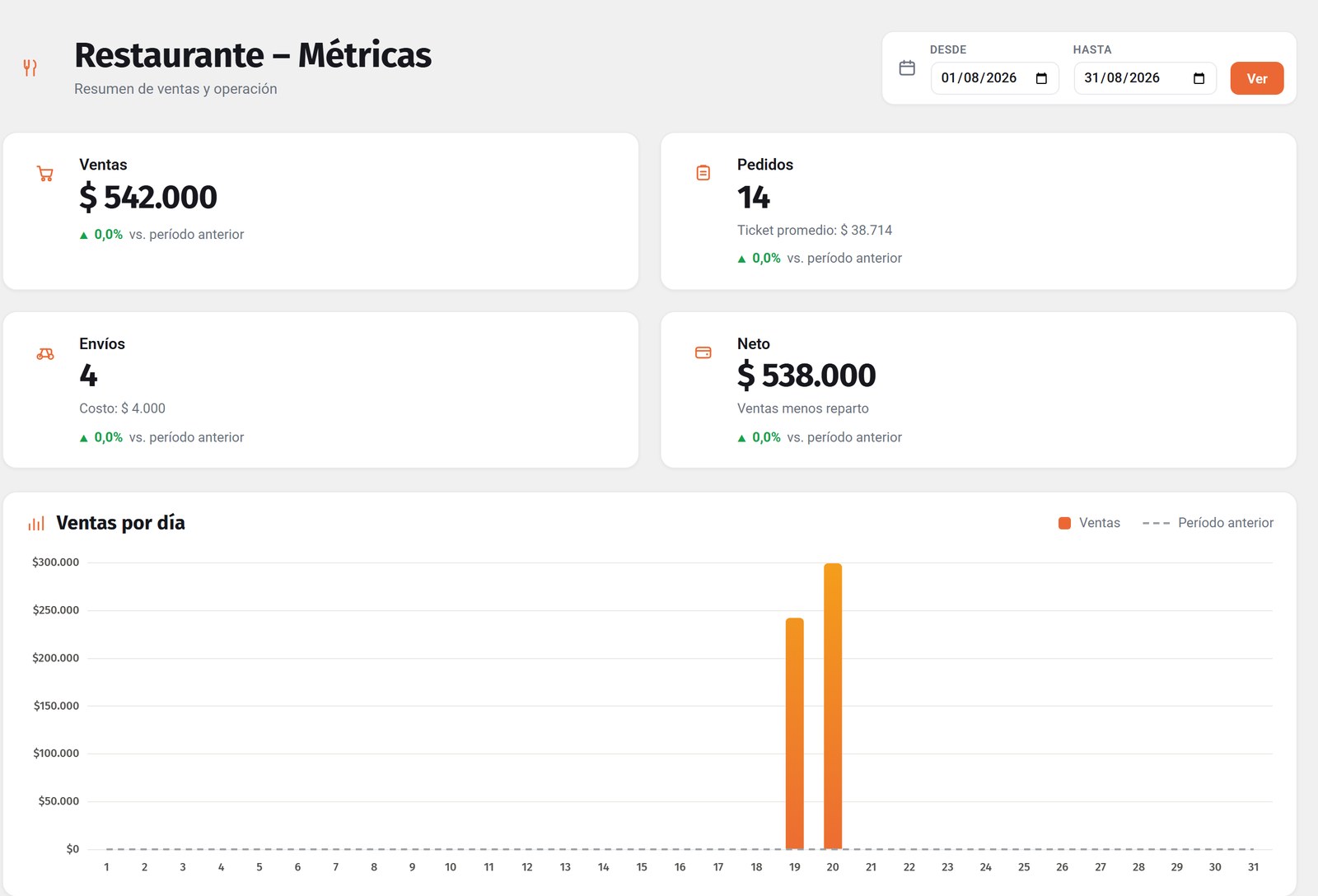Click the wallet icon in Neto card
Screen dimensions: 1318x896
(x=703, y=352)
